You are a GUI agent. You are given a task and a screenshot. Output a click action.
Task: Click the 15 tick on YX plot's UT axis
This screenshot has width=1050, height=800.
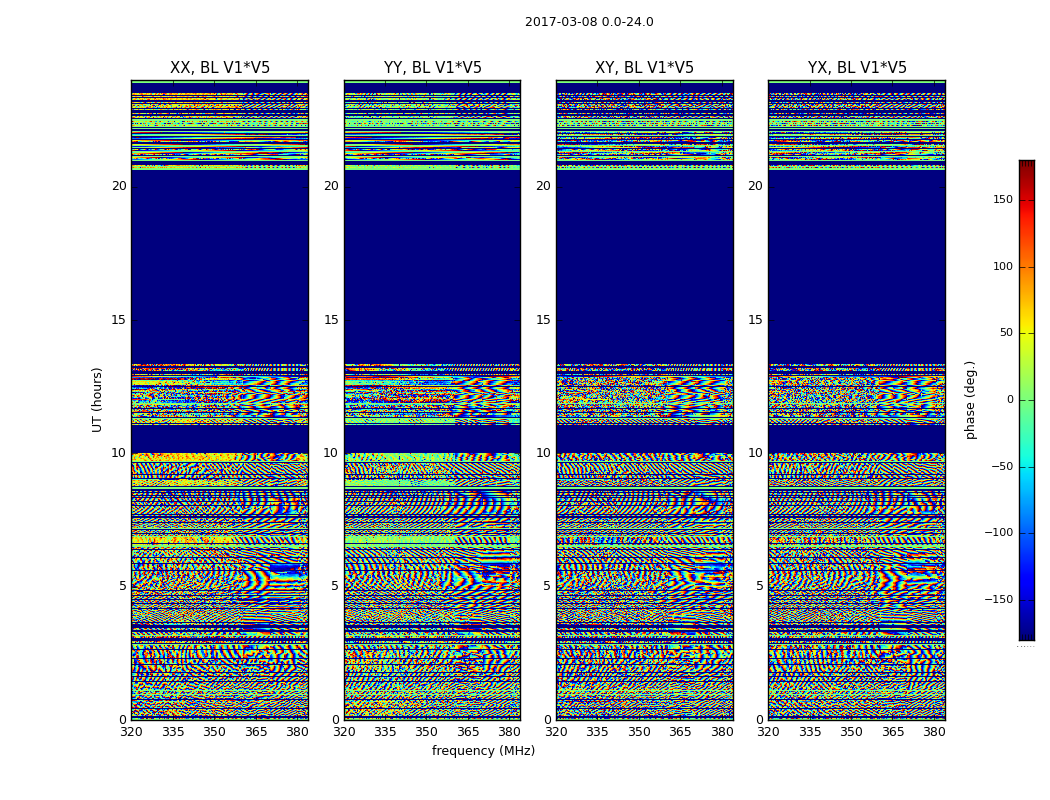(755, 319)
